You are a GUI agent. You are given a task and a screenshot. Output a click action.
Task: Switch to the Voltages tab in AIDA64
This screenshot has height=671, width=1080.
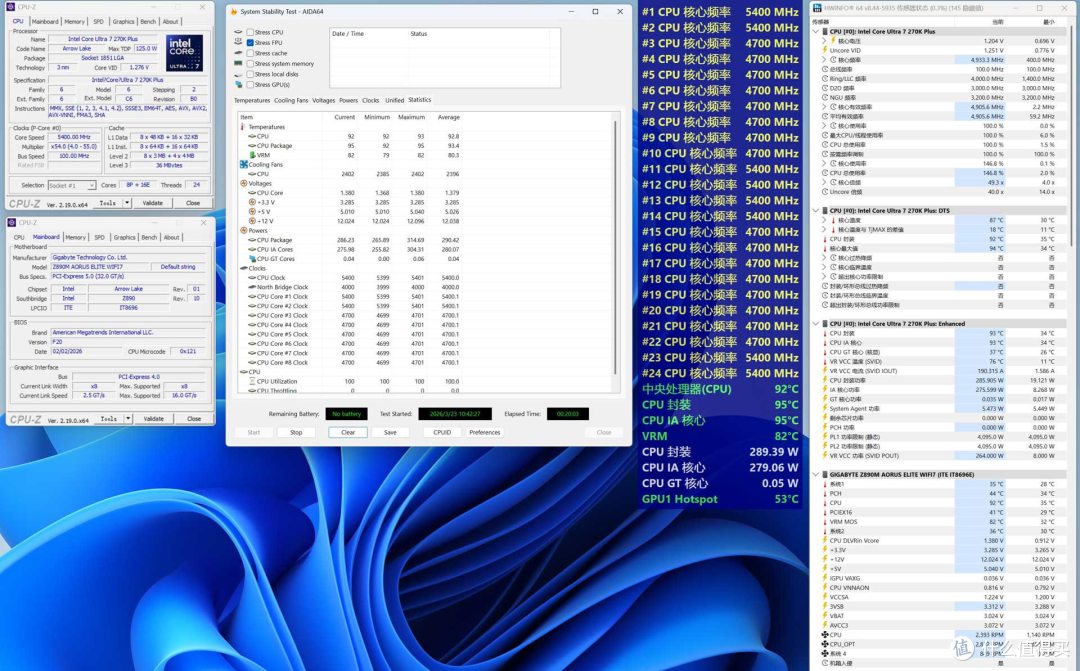(323, 101)
